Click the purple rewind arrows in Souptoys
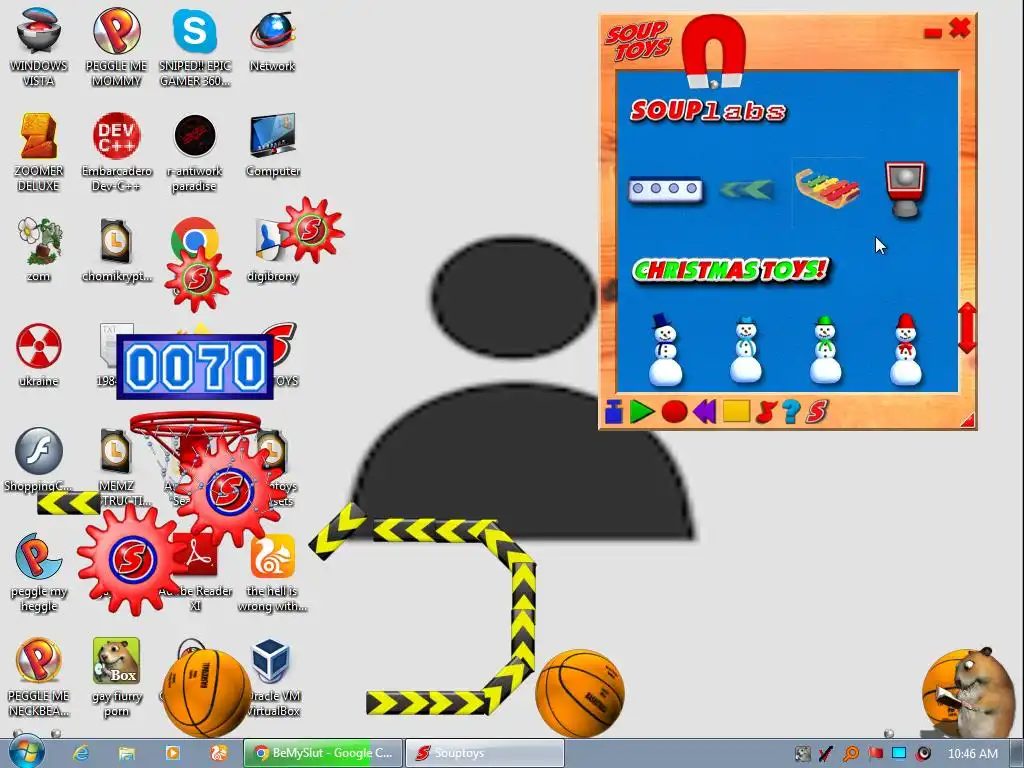Screen dimensions: 1024x768 click(x=704, y=412)
